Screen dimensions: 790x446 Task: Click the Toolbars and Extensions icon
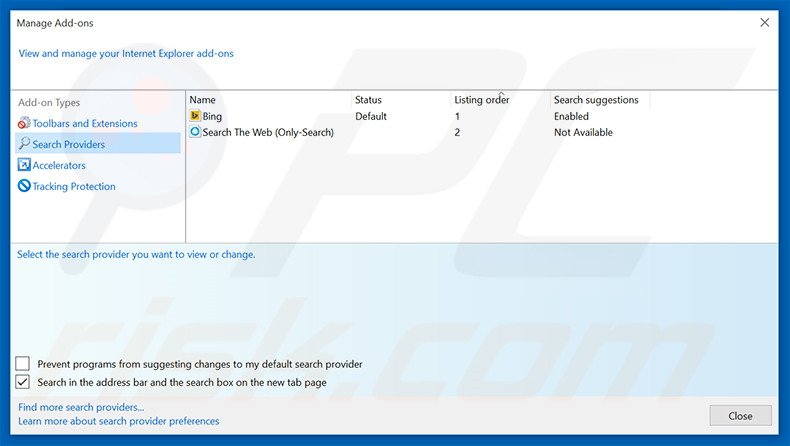coord(24,123)
